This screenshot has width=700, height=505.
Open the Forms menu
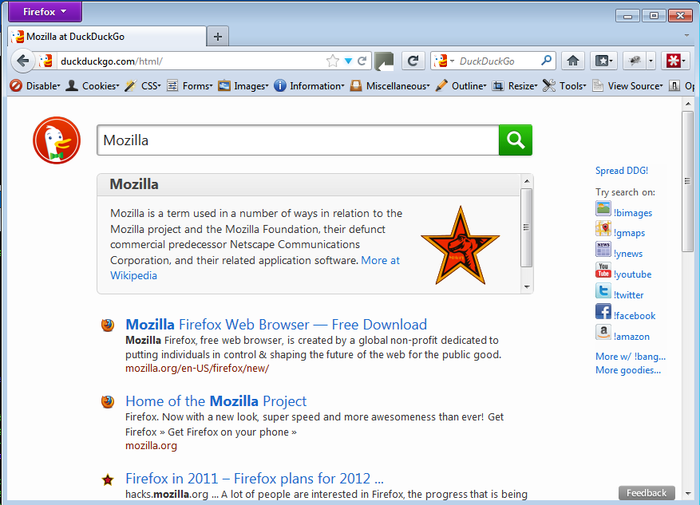click(x=190, y=86)
